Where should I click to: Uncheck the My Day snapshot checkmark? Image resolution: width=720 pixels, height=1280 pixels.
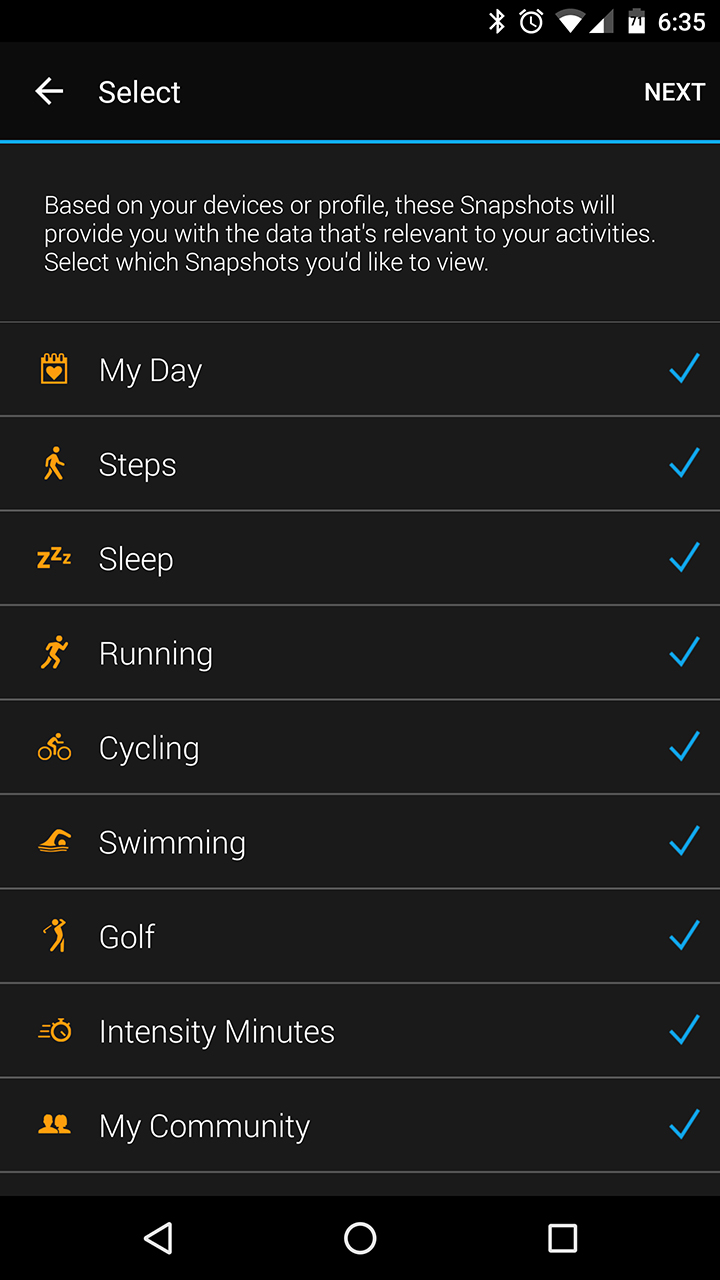click(684, 369)
